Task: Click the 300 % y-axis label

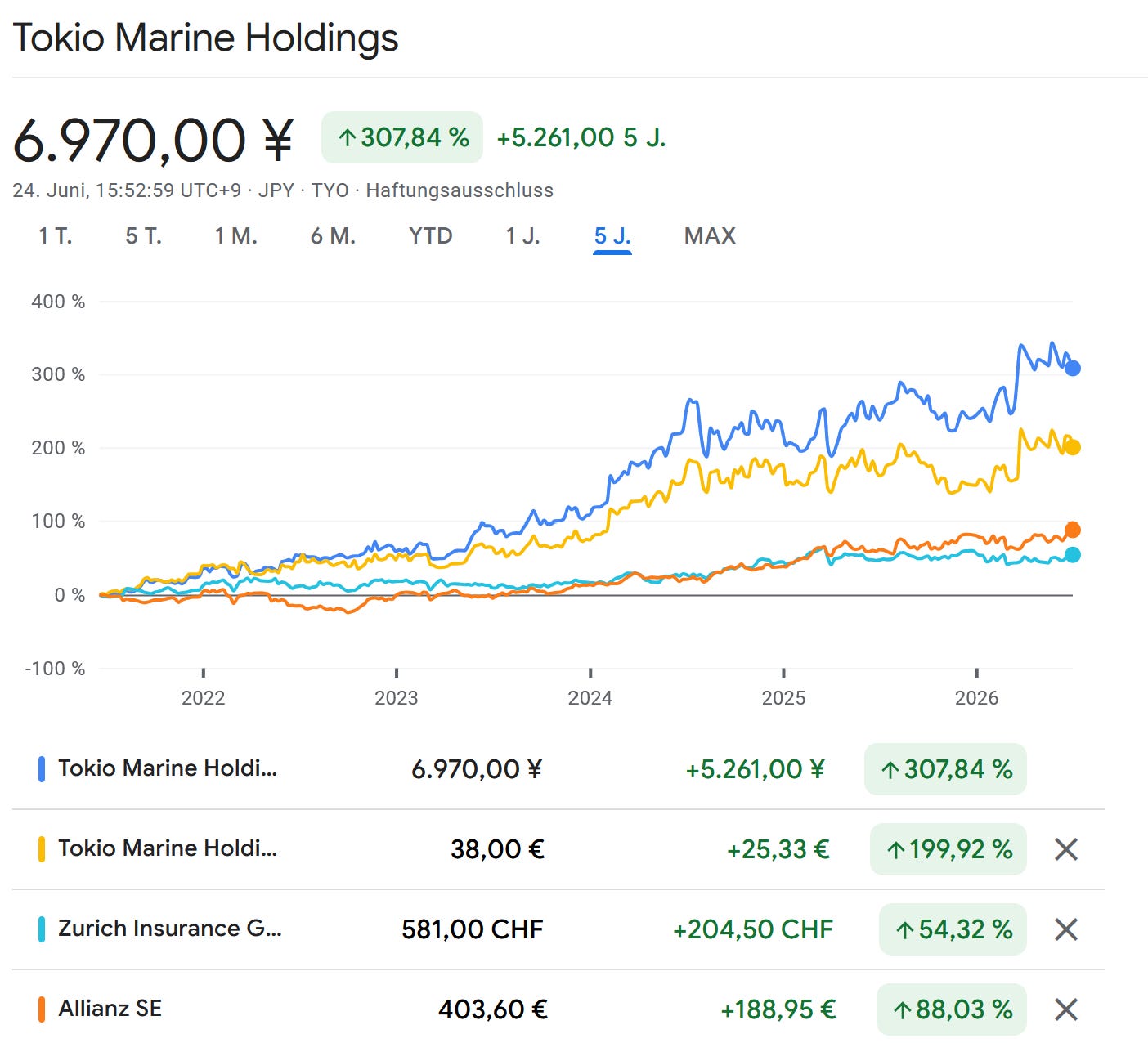Action: pyautogui.click(x=58, y=374)
